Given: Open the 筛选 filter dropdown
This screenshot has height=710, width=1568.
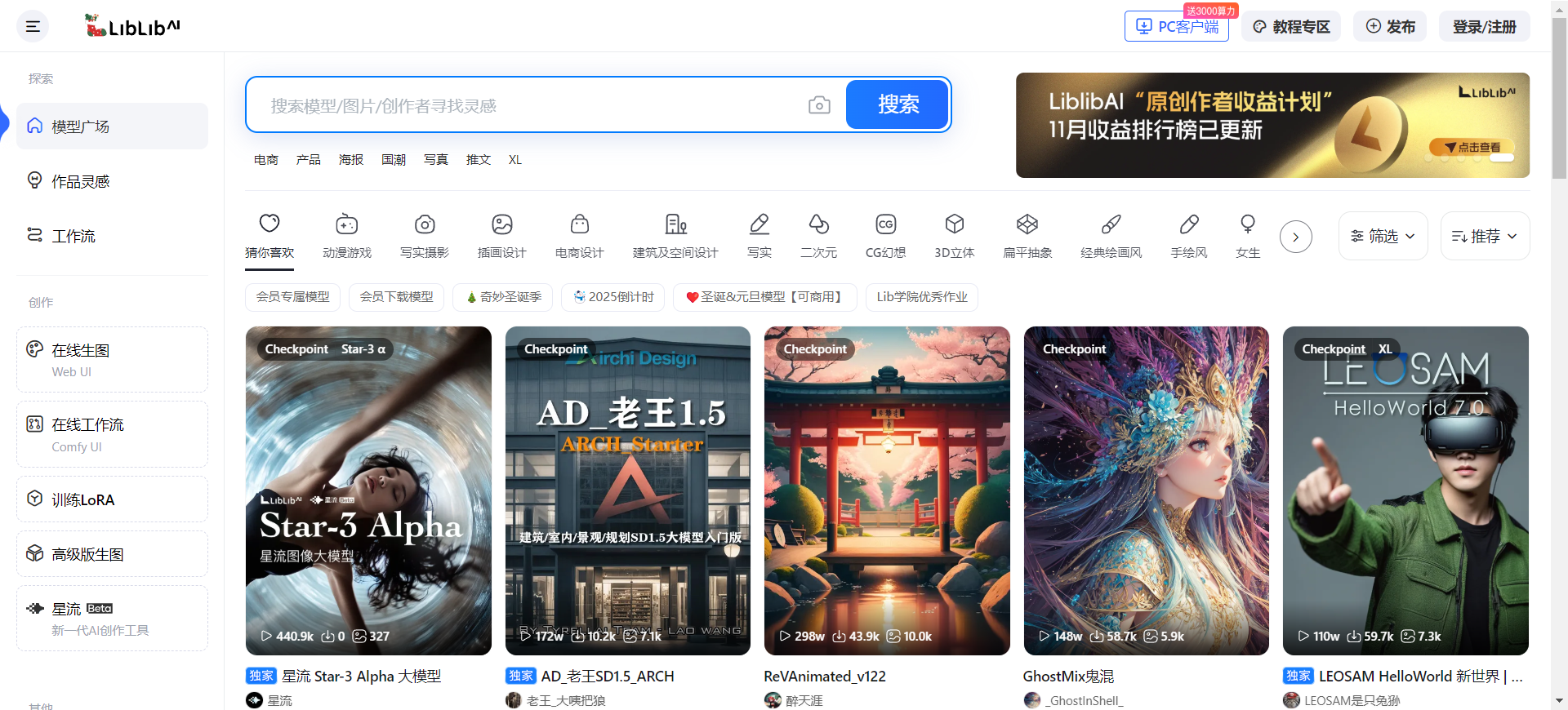Looking at the screenshot, I should coord(1383,236).
